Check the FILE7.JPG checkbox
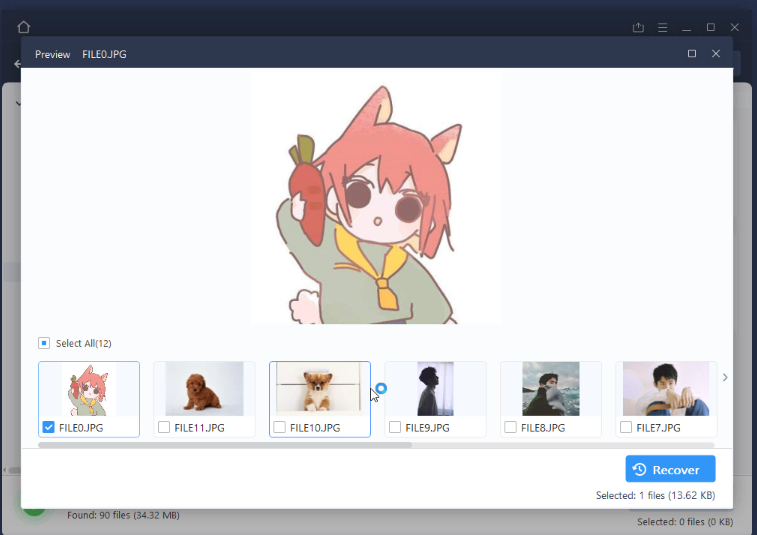The image size is (757, 535). point(626,427)
